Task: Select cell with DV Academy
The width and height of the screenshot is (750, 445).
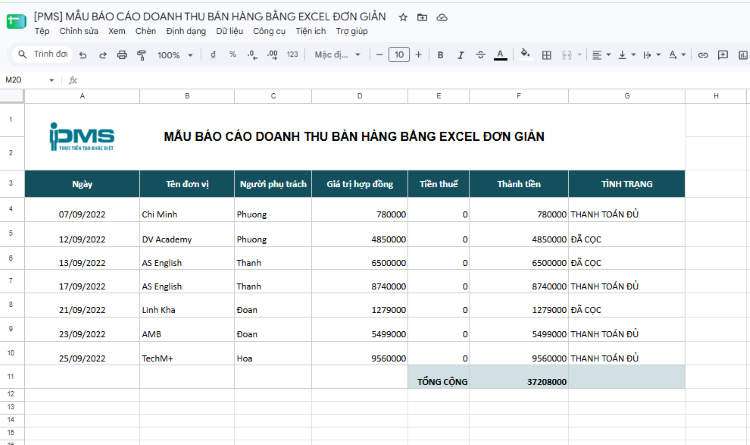Action: (x=187, y=234)
